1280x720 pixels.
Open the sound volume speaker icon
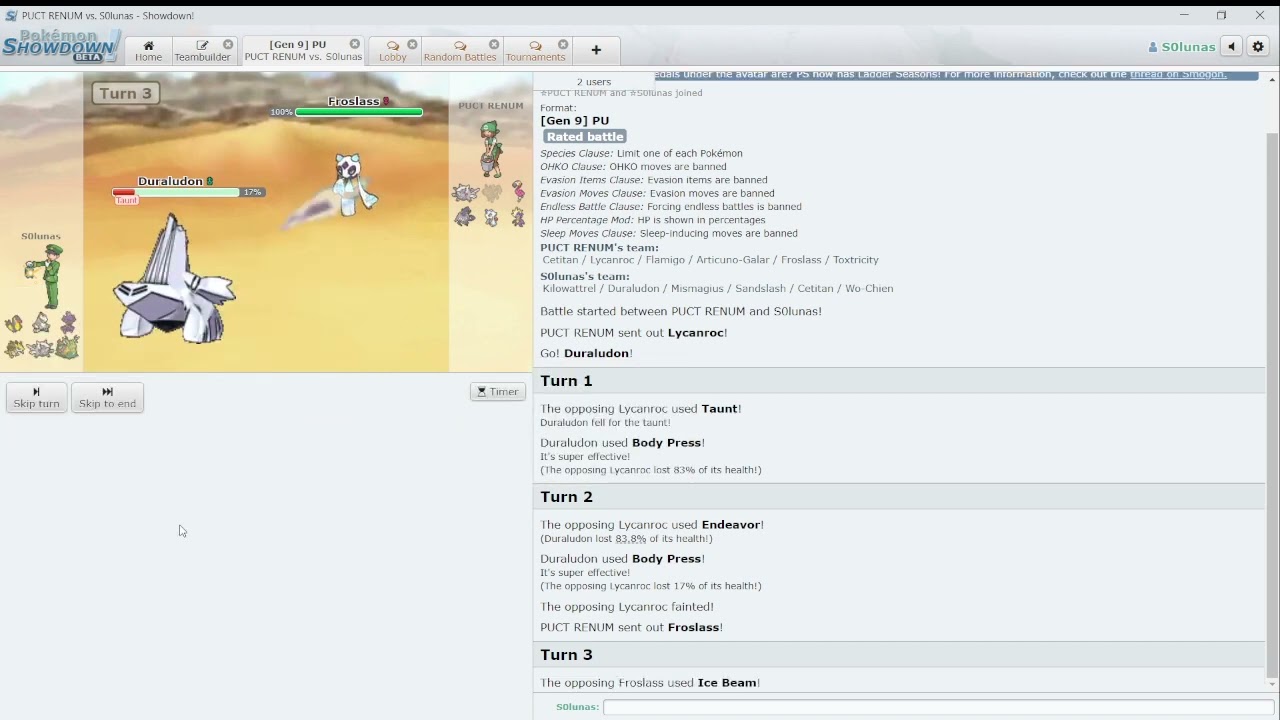[1232, 47]
